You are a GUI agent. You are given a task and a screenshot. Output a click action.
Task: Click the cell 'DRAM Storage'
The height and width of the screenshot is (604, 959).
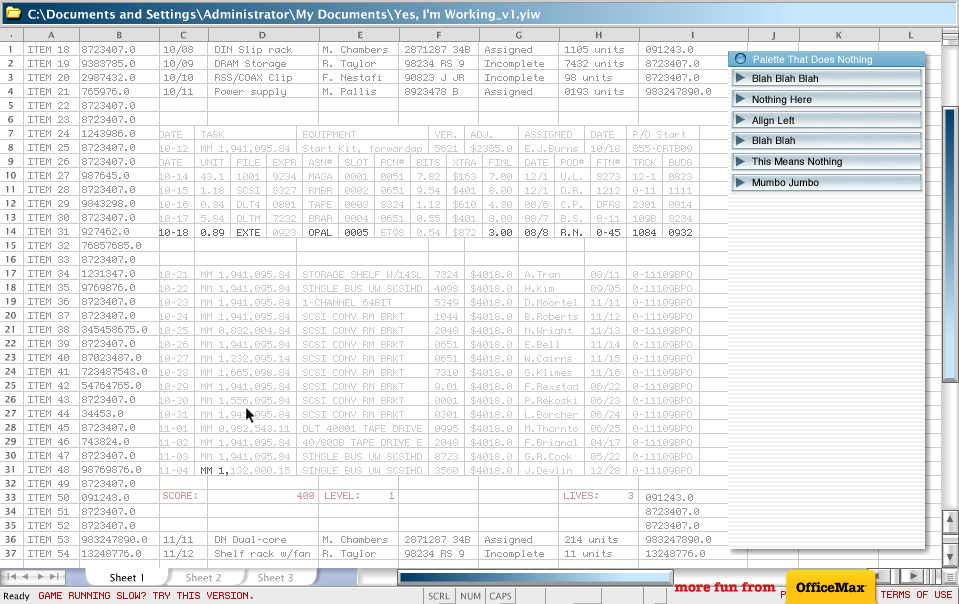(263, 64)
